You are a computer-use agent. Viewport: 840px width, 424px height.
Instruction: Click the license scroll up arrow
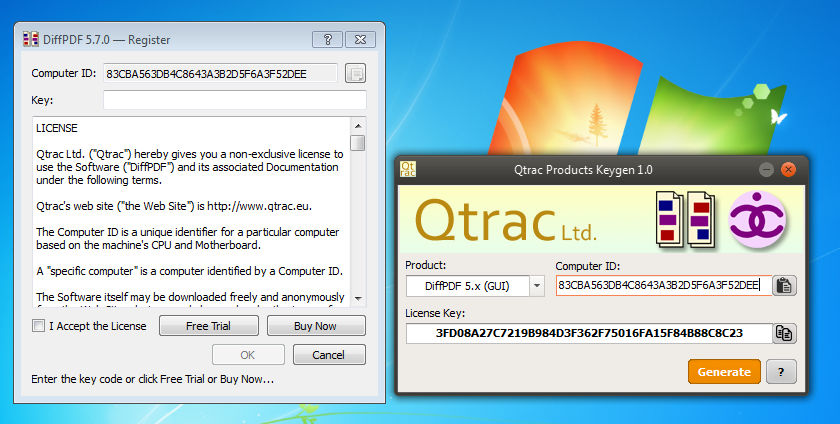358,126
